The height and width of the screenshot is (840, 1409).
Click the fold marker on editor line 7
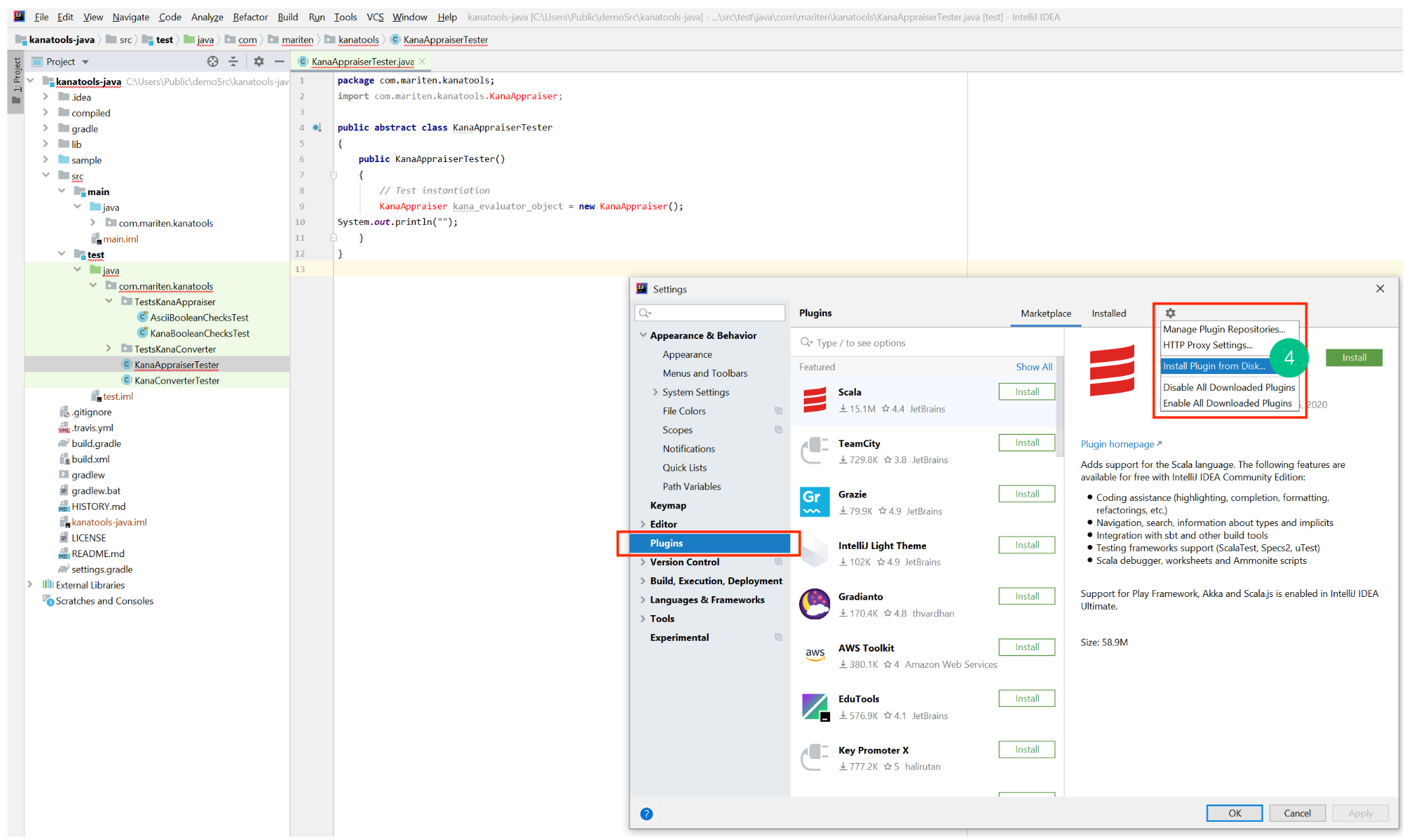(x=333, y=175)
